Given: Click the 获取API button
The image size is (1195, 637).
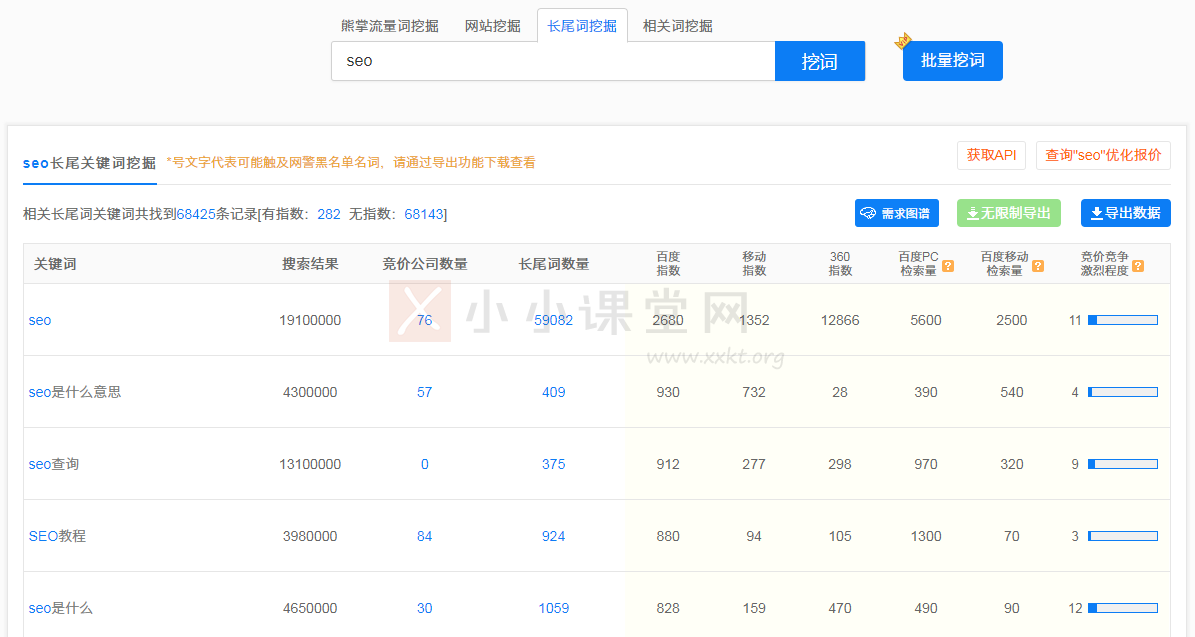Looking at the screenshot, I should pyautogui.click(x=992, y=155).
